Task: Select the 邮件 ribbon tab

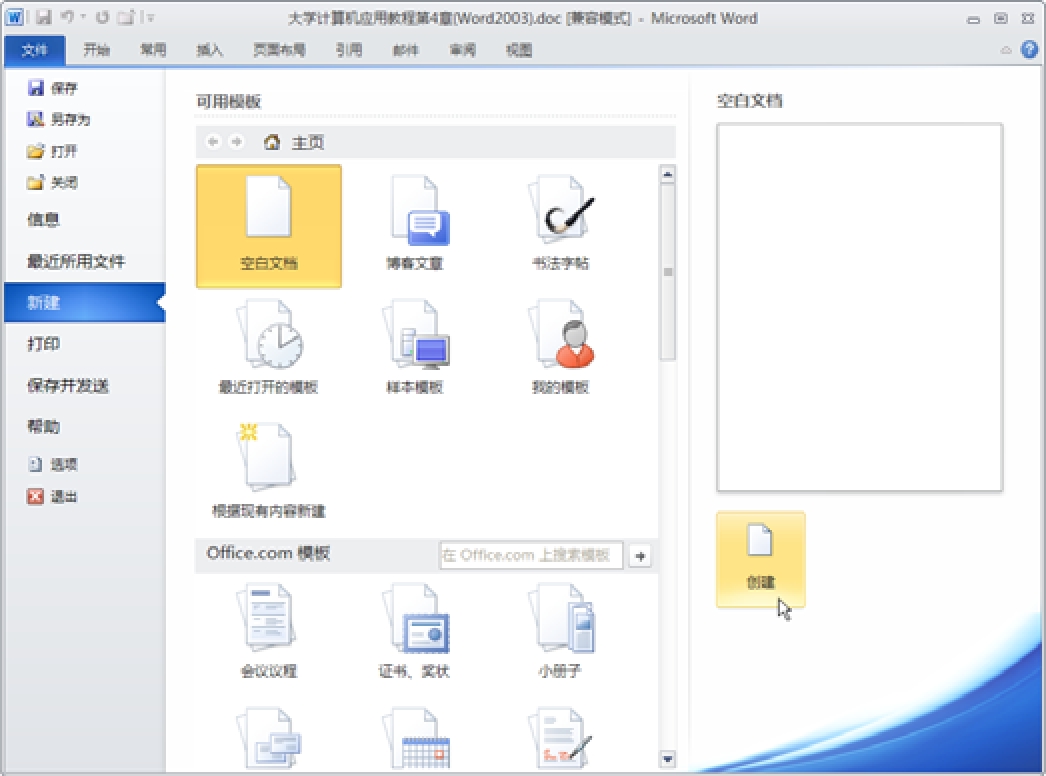Action: (x=406, y=50)
